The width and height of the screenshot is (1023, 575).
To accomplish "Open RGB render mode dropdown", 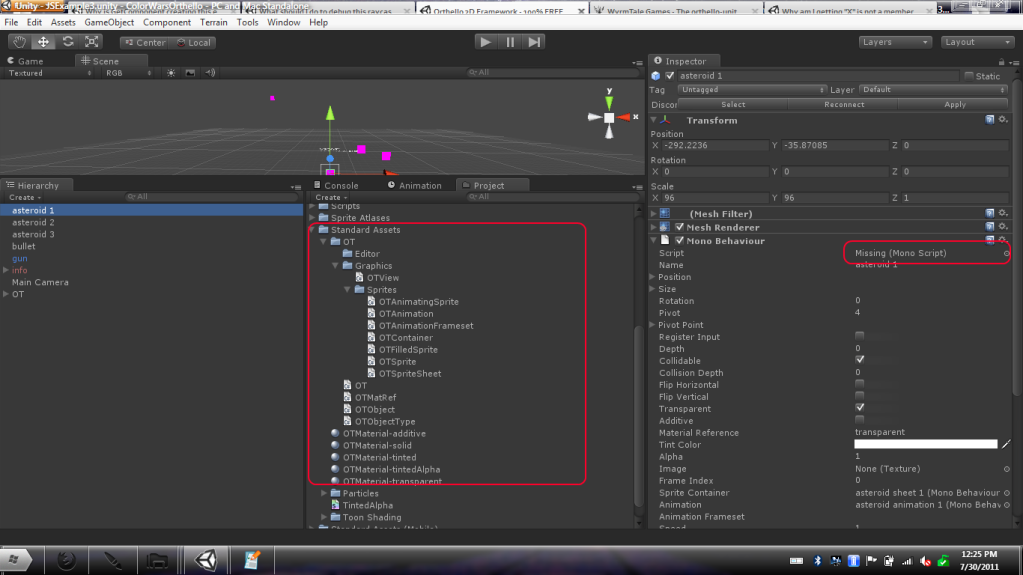I will click(129, 73).
